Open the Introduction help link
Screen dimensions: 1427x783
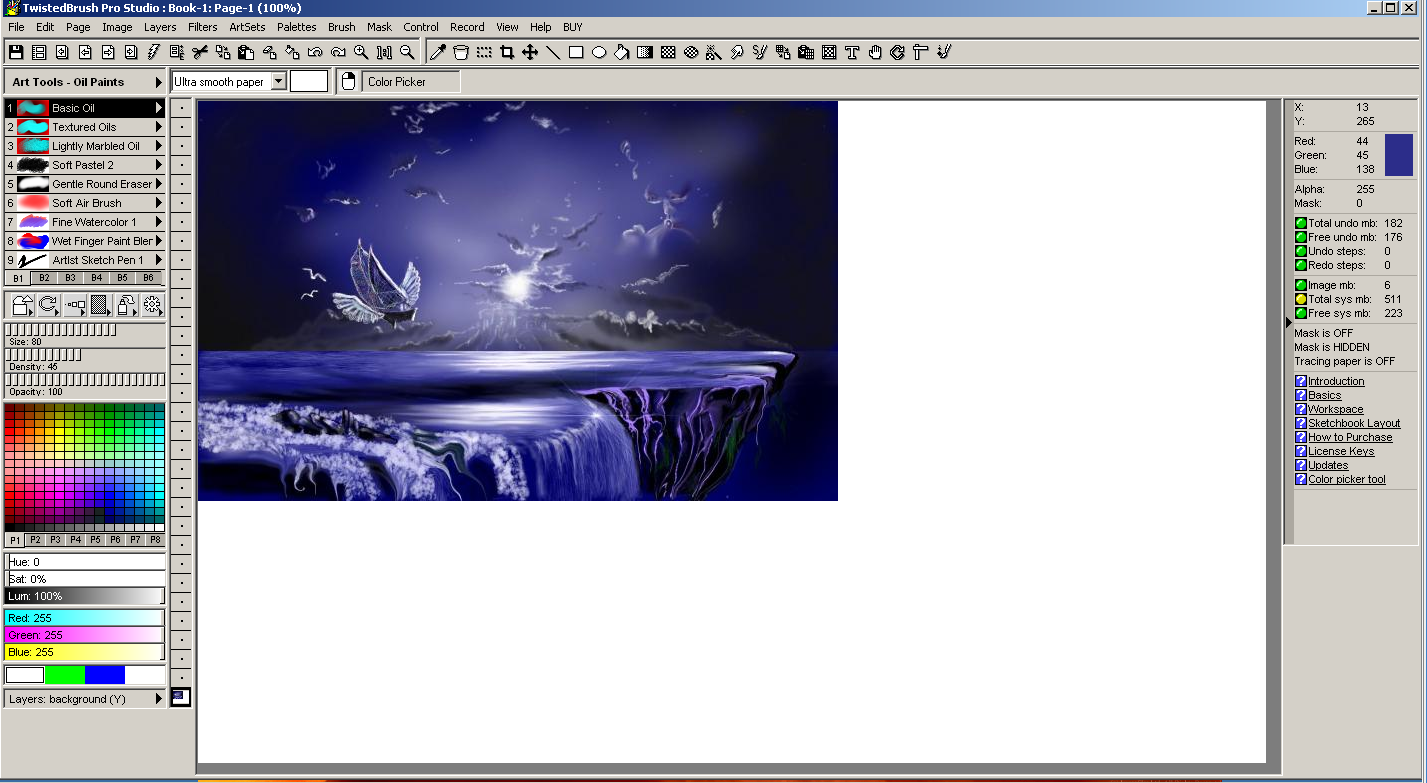[1336, 381]
